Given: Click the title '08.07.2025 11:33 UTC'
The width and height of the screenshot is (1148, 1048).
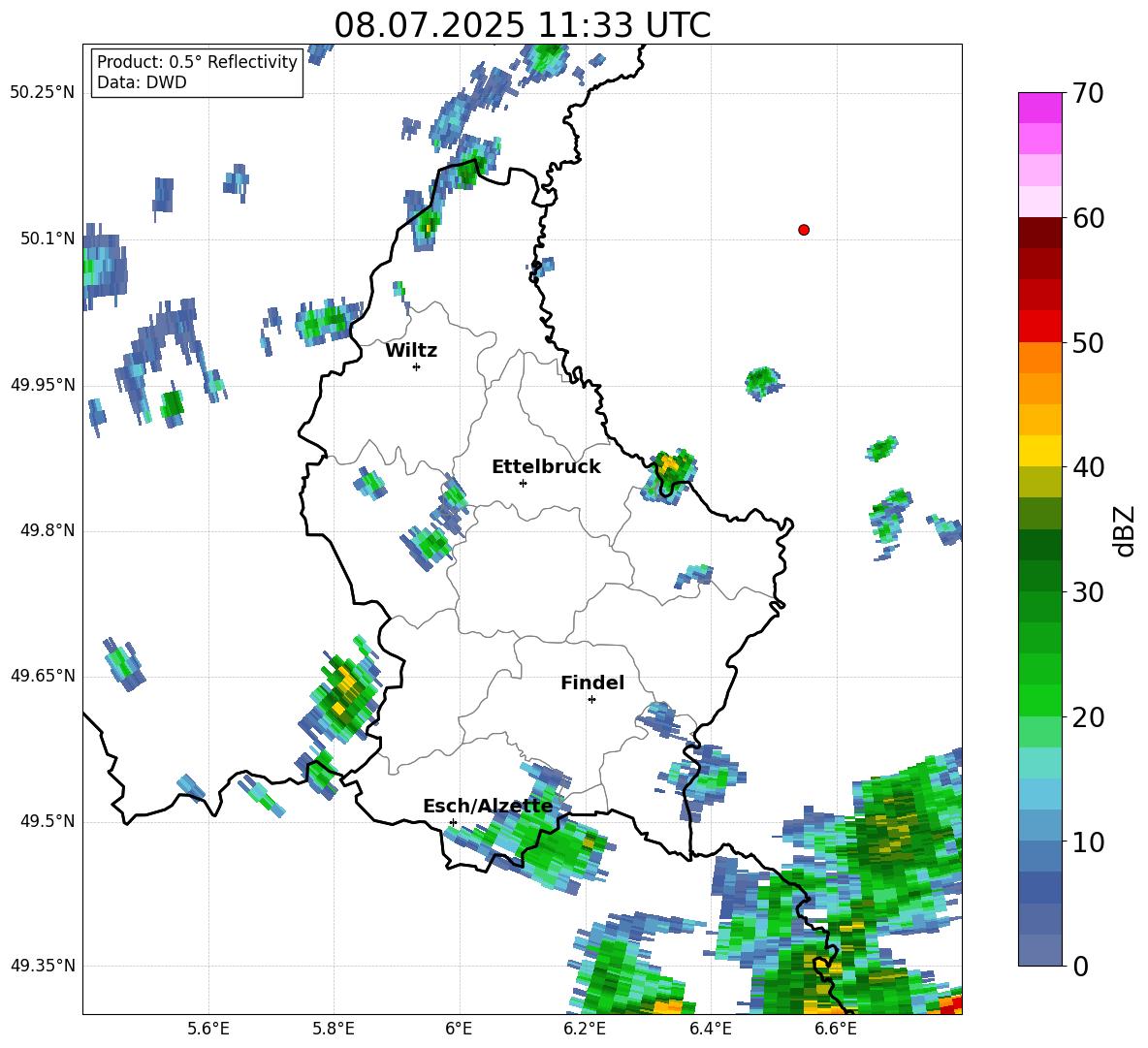Looking at the screenshot, I should [x=523, y=24].
